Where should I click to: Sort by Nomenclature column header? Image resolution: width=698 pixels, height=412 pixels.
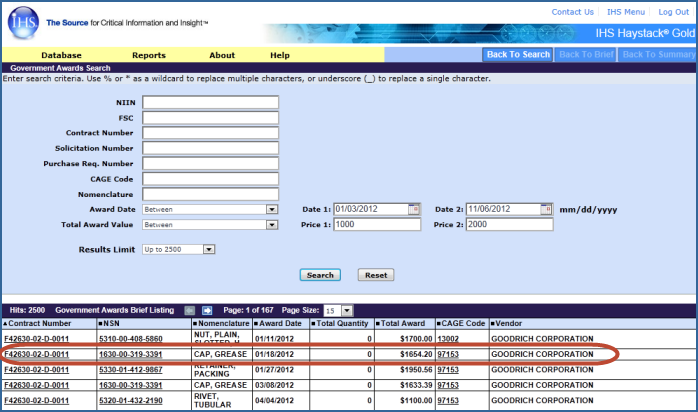click(x=221, y=323)
